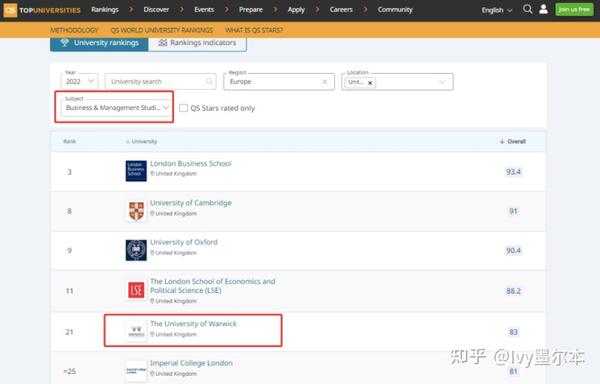
Task: Click London Business School logo thumbnail
Action: (x=136, y=171)
